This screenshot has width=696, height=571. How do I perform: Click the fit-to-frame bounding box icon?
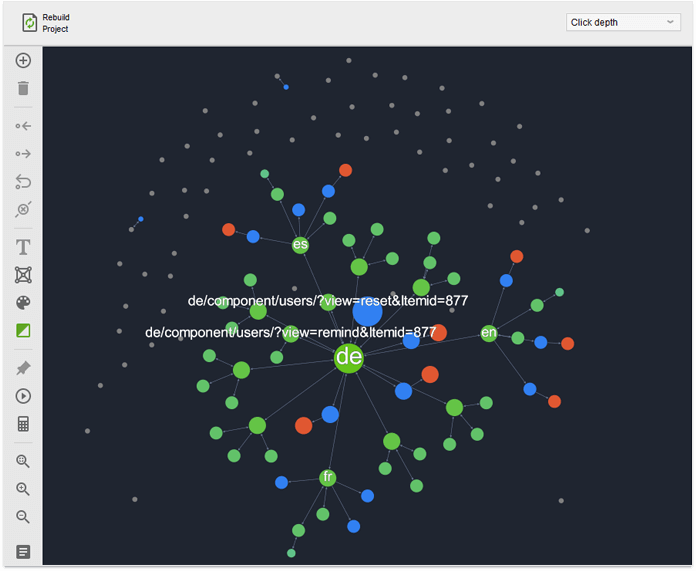23,275
